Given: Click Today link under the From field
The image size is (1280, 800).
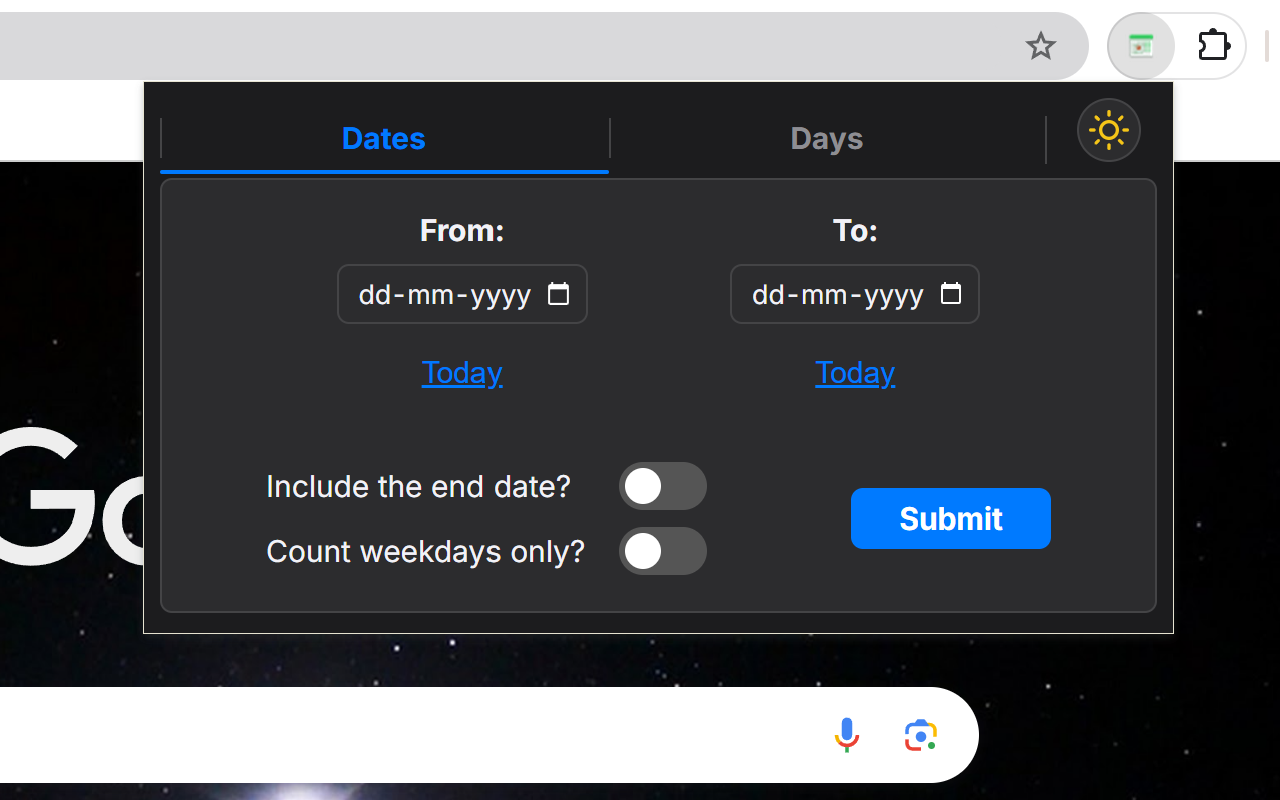Looking at the screenshot, I should [461, 372].
